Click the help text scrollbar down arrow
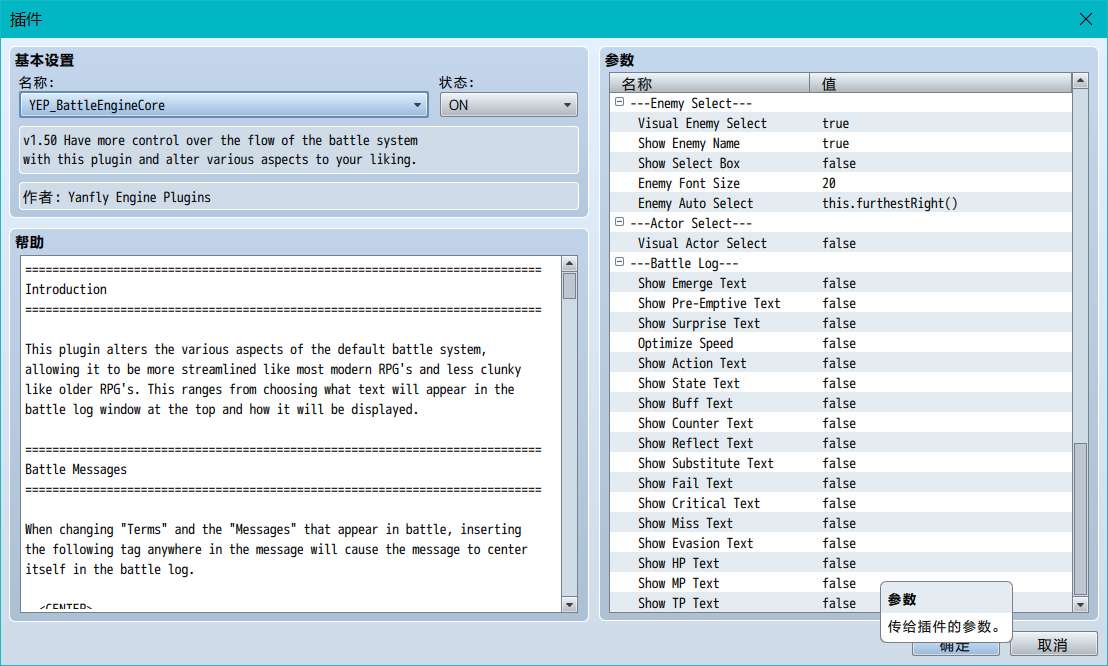1108x666 pixels. click(x=570, y=604)
